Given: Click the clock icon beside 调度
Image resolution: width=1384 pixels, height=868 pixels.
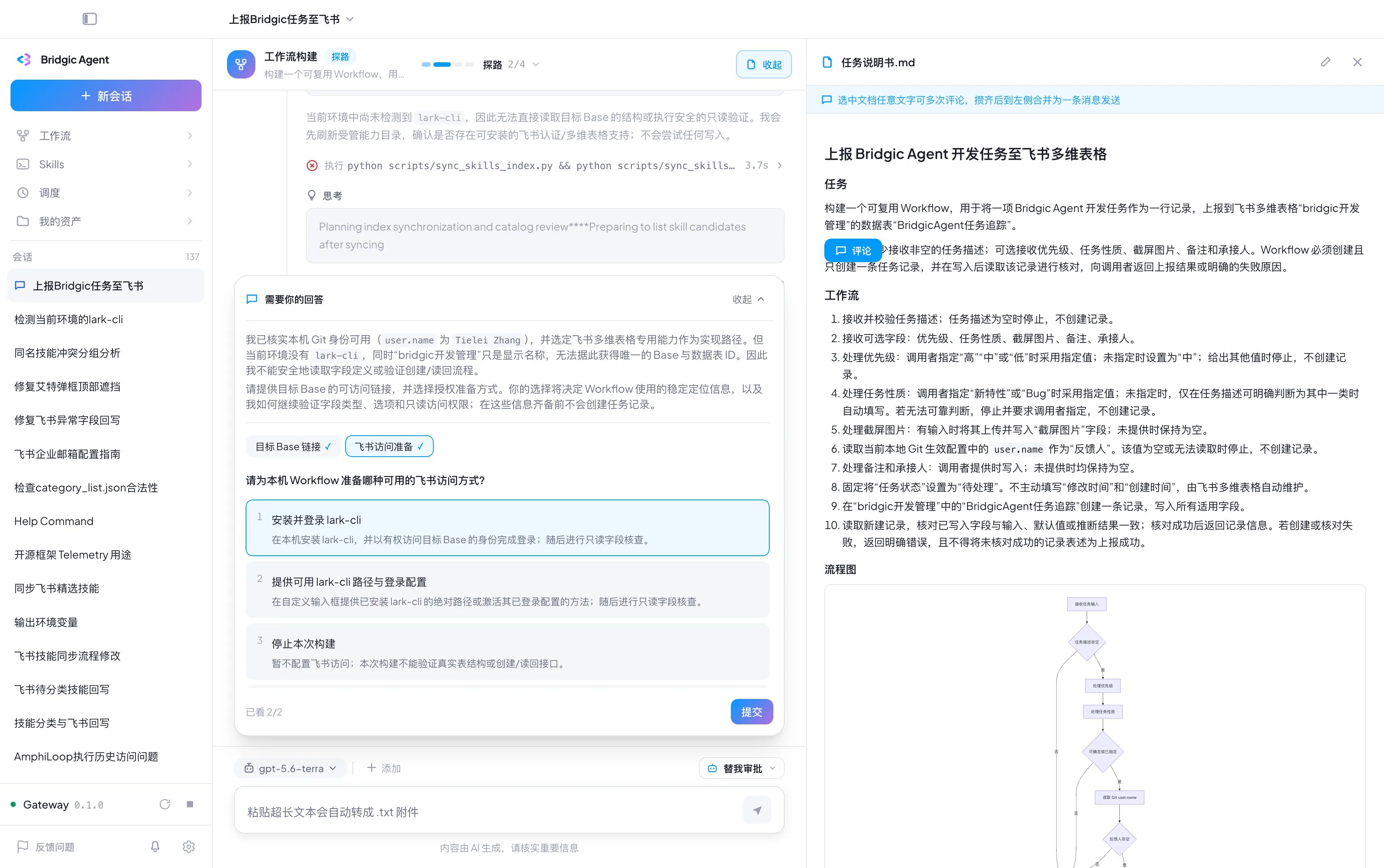Looking at the screenshot, I should [x=23, y=193].
